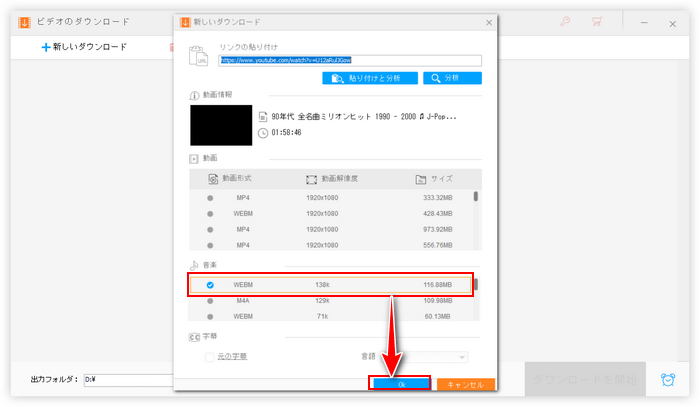
Task: Choose the M4A 129k audio option
Action: 210,300
